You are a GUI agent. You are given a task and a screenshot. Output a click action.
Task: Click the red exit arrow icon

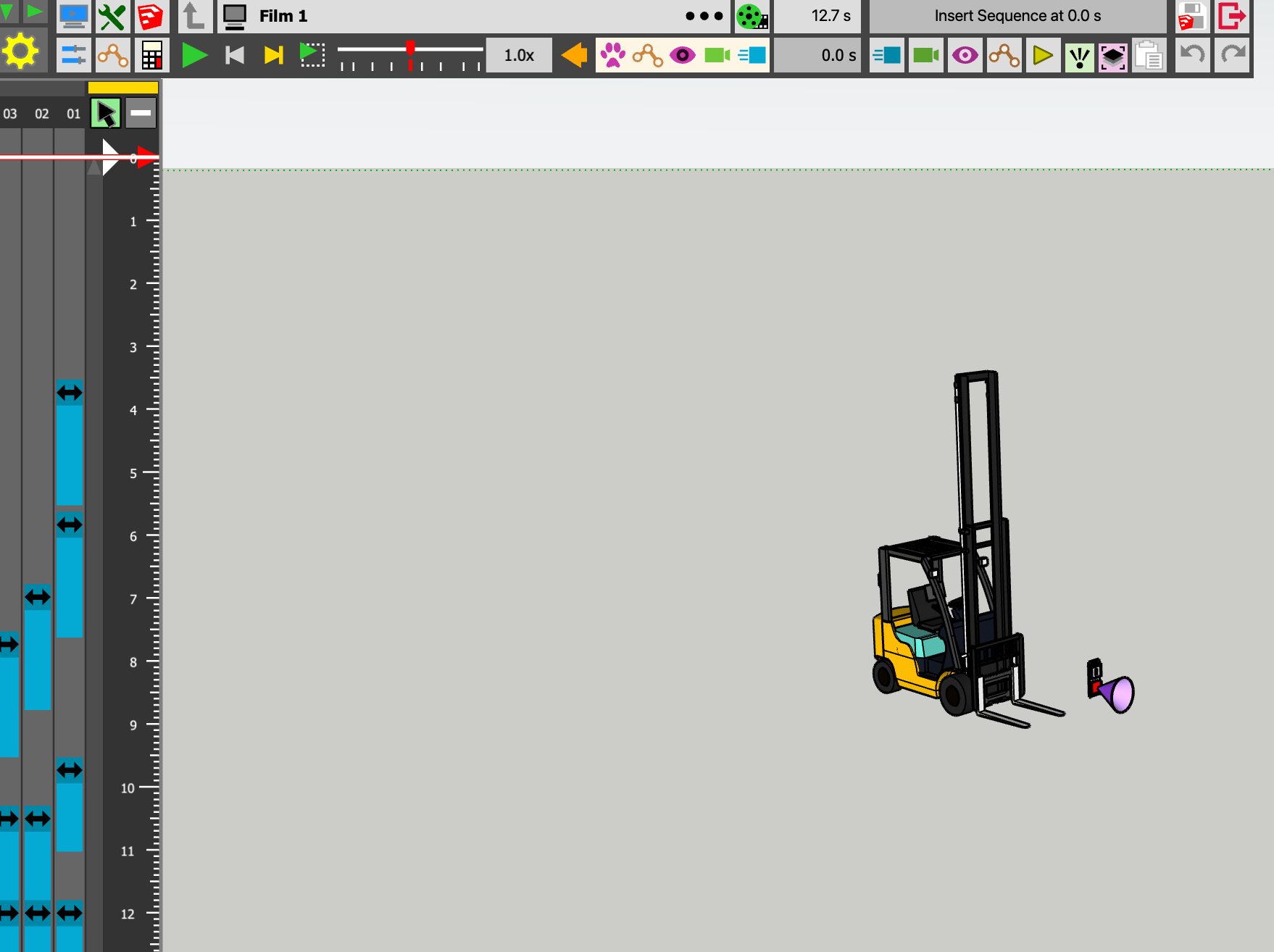click(1231, 16)
